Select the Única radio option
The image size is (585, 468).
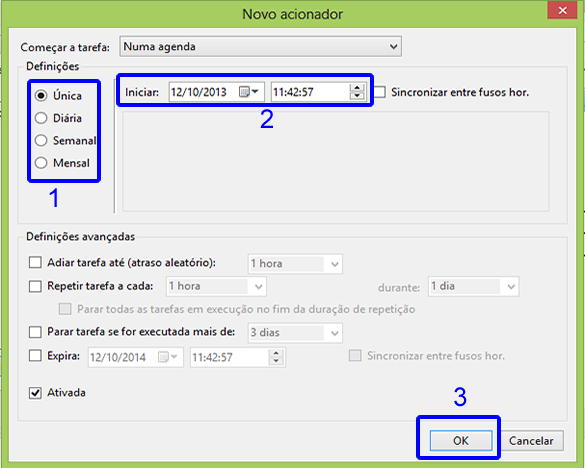coord(41,96)
